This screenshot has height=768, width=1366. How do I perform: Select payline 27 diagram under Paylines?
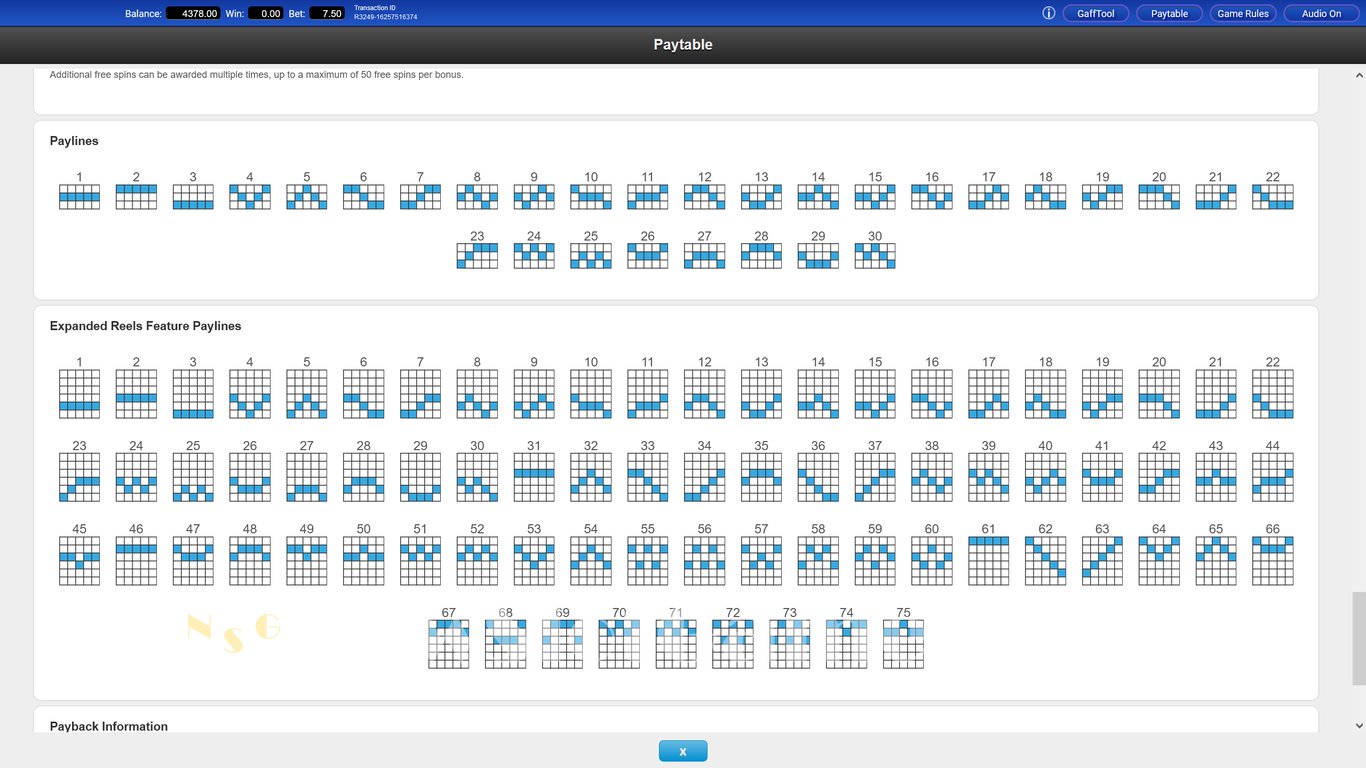coord(704,256)
